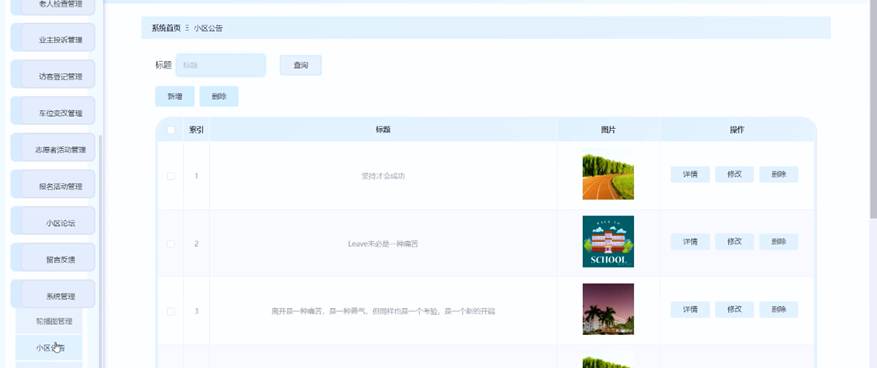Click 删除 for row 1
Image resolution: width=877 pixels, height=368 pixels.
779,174
